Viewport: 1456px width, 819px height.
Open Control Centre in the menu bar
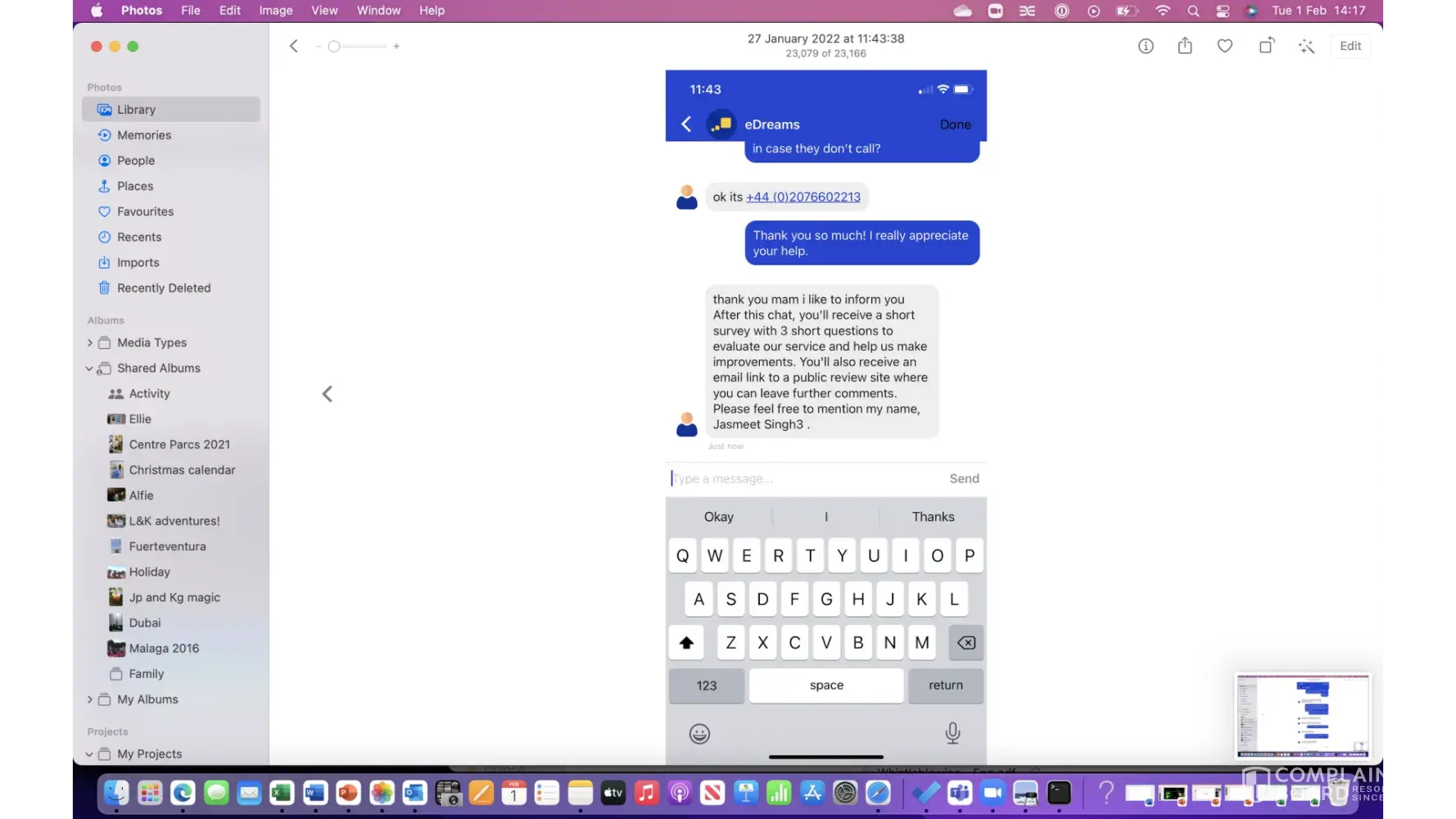[1223, 11]
